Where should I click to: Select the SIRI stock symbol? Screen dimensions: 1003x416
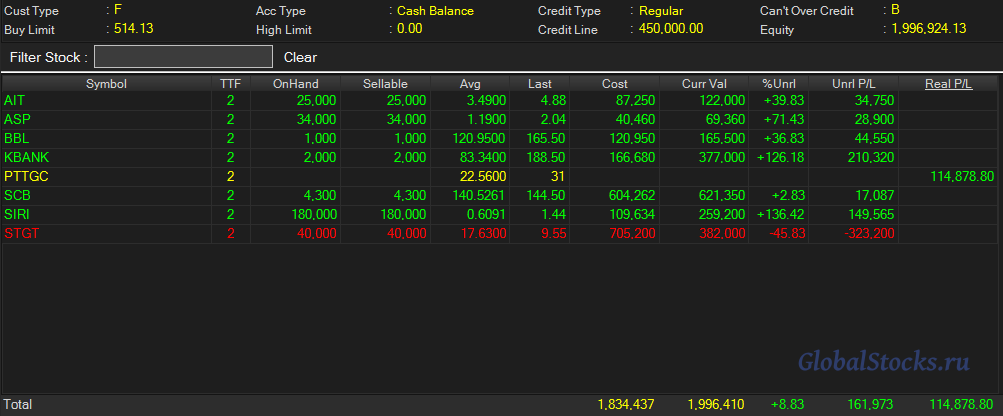pyautogui.click(x=17, y=215)
